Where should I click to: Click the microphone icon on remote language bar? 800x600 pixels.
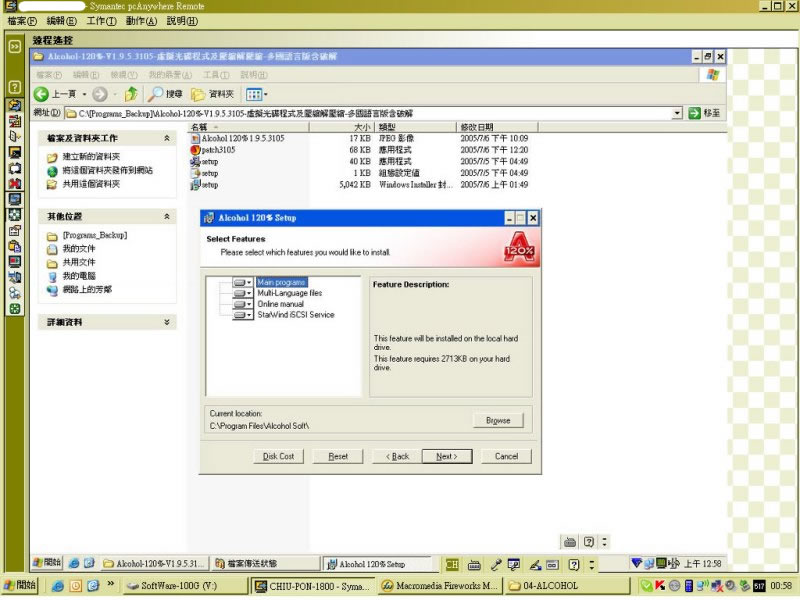coord(495,564)
